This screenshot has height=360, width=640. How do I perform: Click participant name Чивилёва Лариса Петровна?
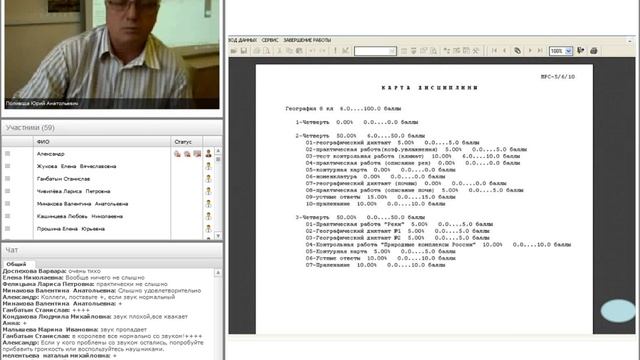click(x=73, y=191)
